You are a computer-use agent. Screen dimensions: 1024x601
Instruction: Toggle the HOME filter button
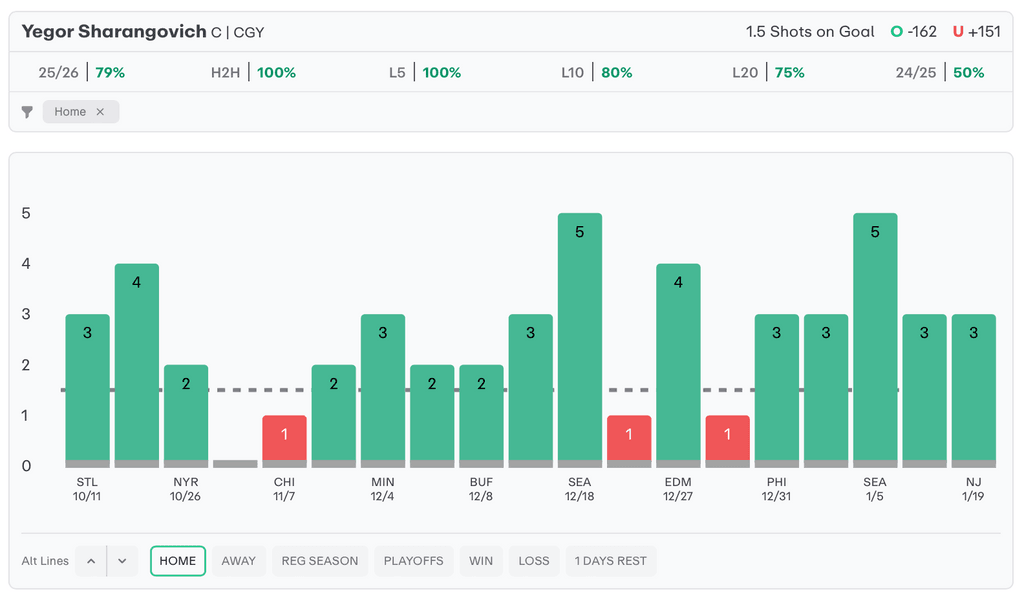pyautogui.click(x=178, y=561)
